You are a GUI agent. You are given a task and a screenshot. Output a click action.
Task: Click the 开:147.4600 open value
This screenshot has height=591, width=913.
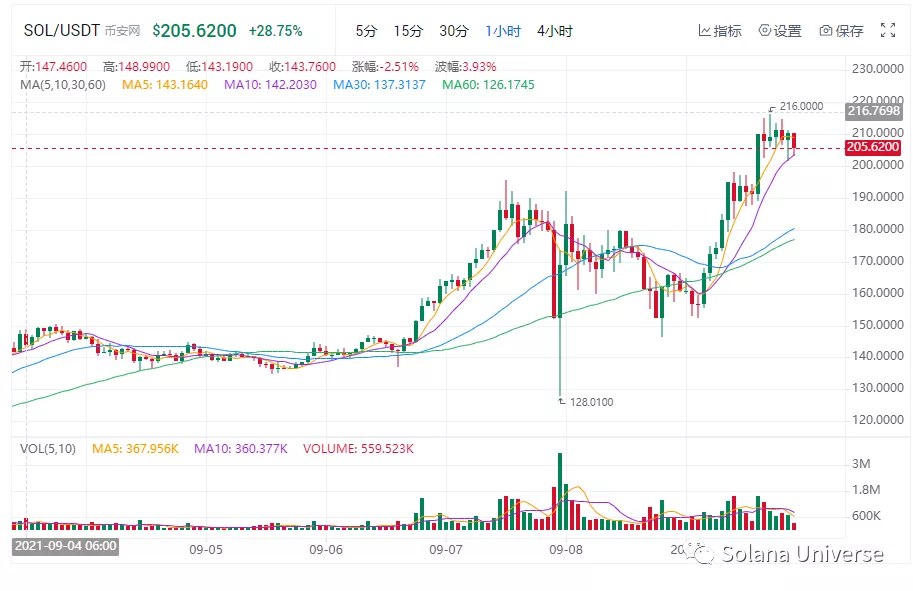click(x=54, y=67)
